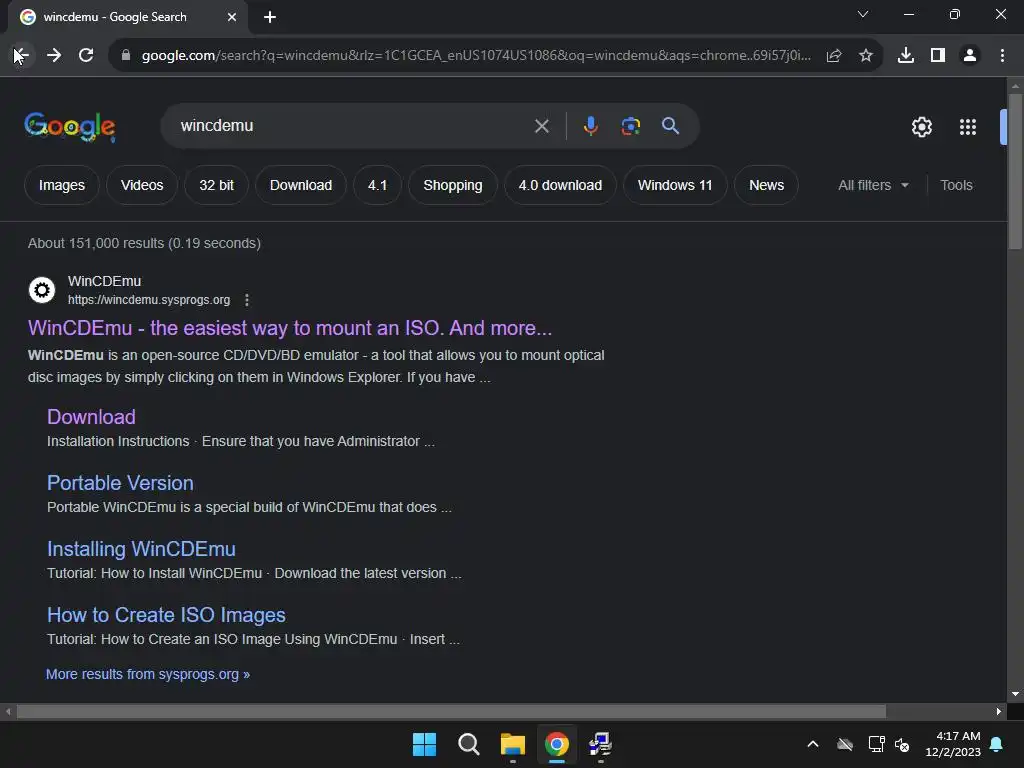Click the Chrome taskbar icon
This screenshot has height=768, width=1024.
(x=557, y=744)
